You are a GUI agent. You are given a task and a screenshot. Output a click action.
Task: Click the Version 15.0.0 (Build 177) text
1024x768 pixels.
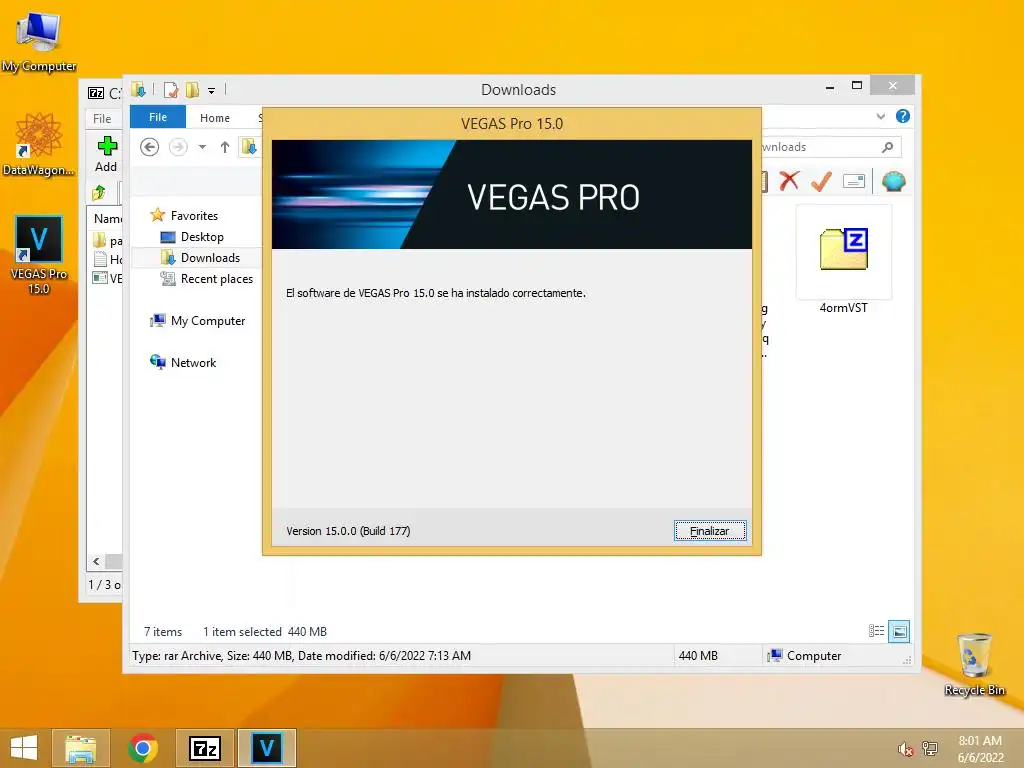point(348,531)
